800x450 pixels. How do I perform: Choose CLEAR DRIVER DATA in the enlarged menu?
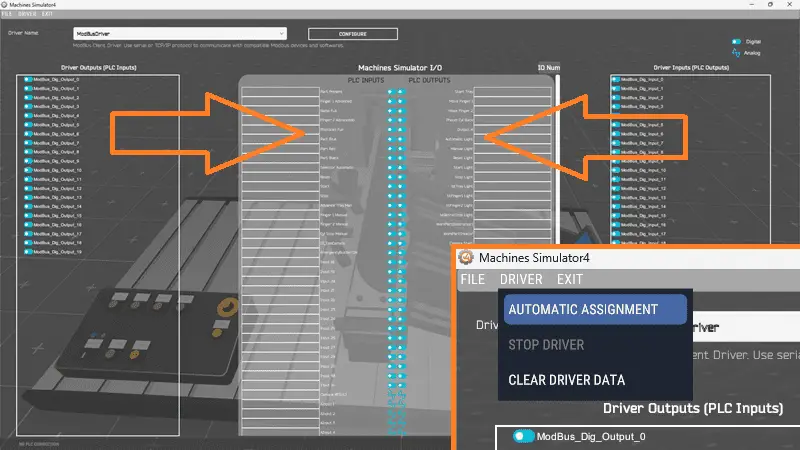click(x=566, y=380)
